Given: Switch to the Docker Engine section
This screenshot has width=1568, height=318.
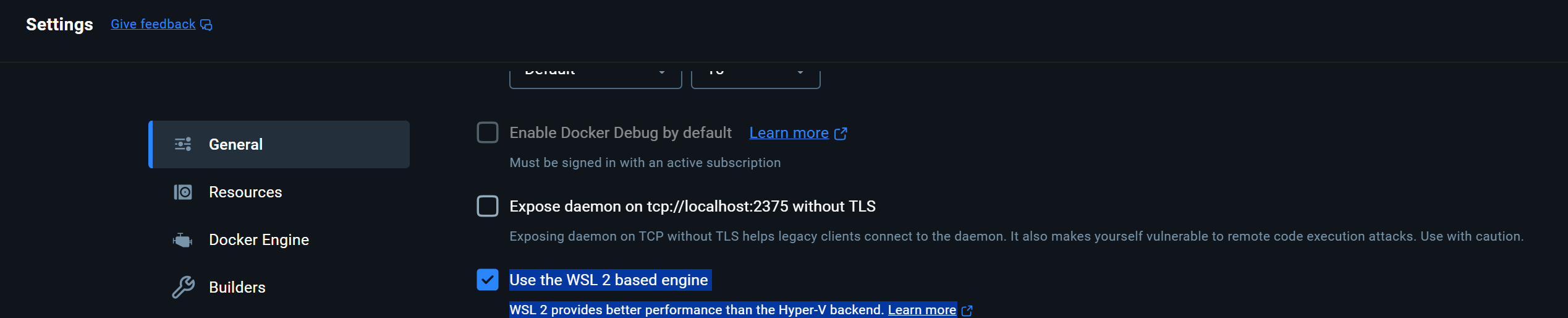Looking at the screenshot, I should coord(259,240).
